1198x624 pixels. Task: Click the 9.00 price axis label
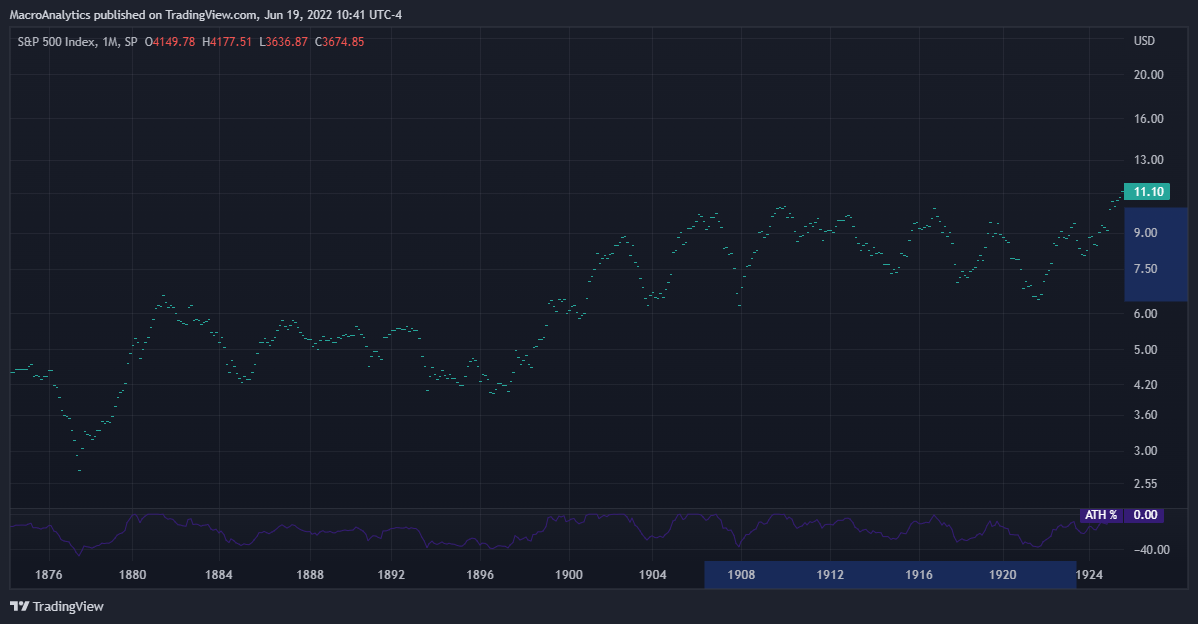1145,233
